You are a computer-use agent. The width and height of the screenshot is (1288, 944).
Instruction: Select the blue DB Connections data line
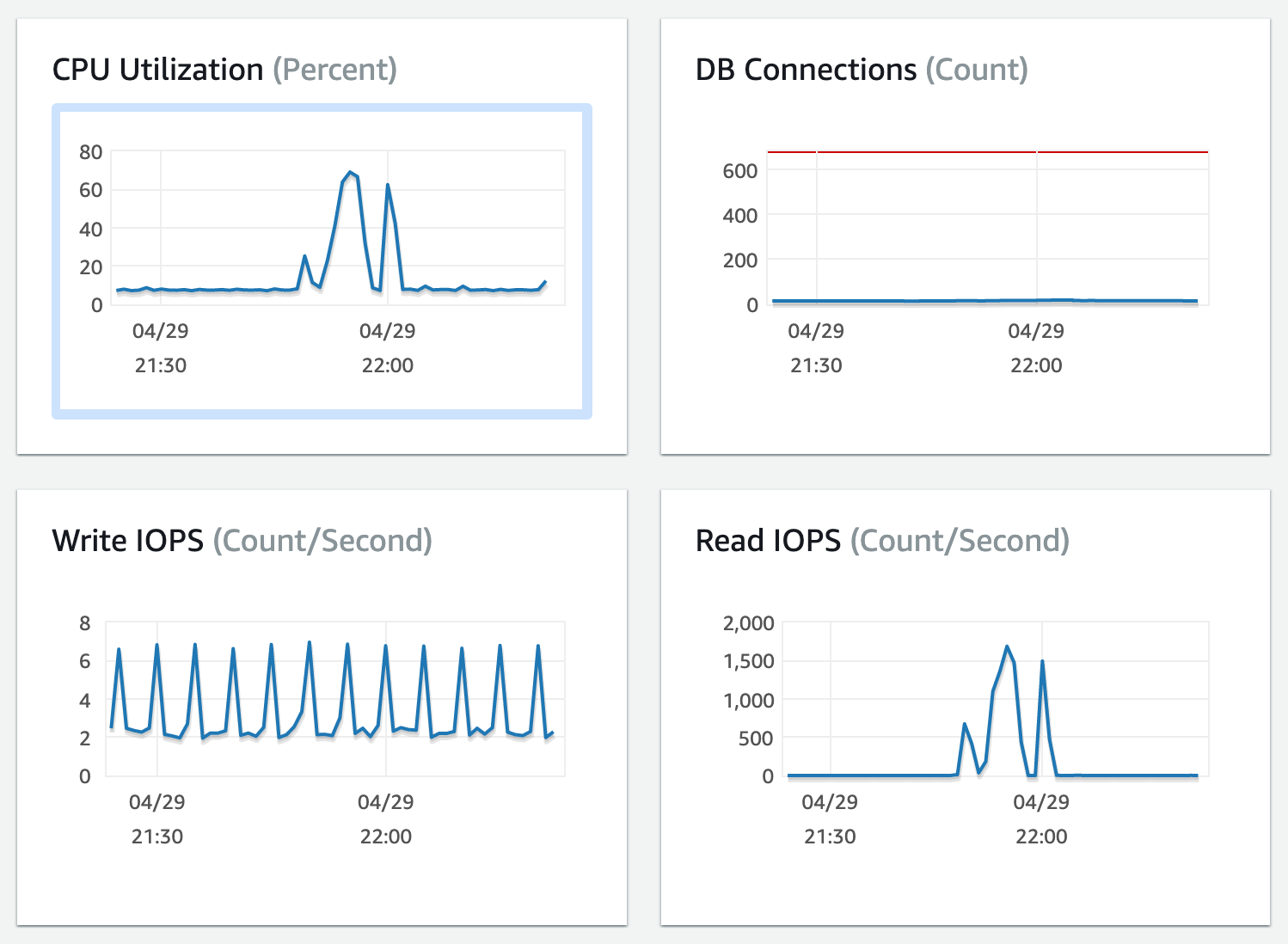point(989,301)
